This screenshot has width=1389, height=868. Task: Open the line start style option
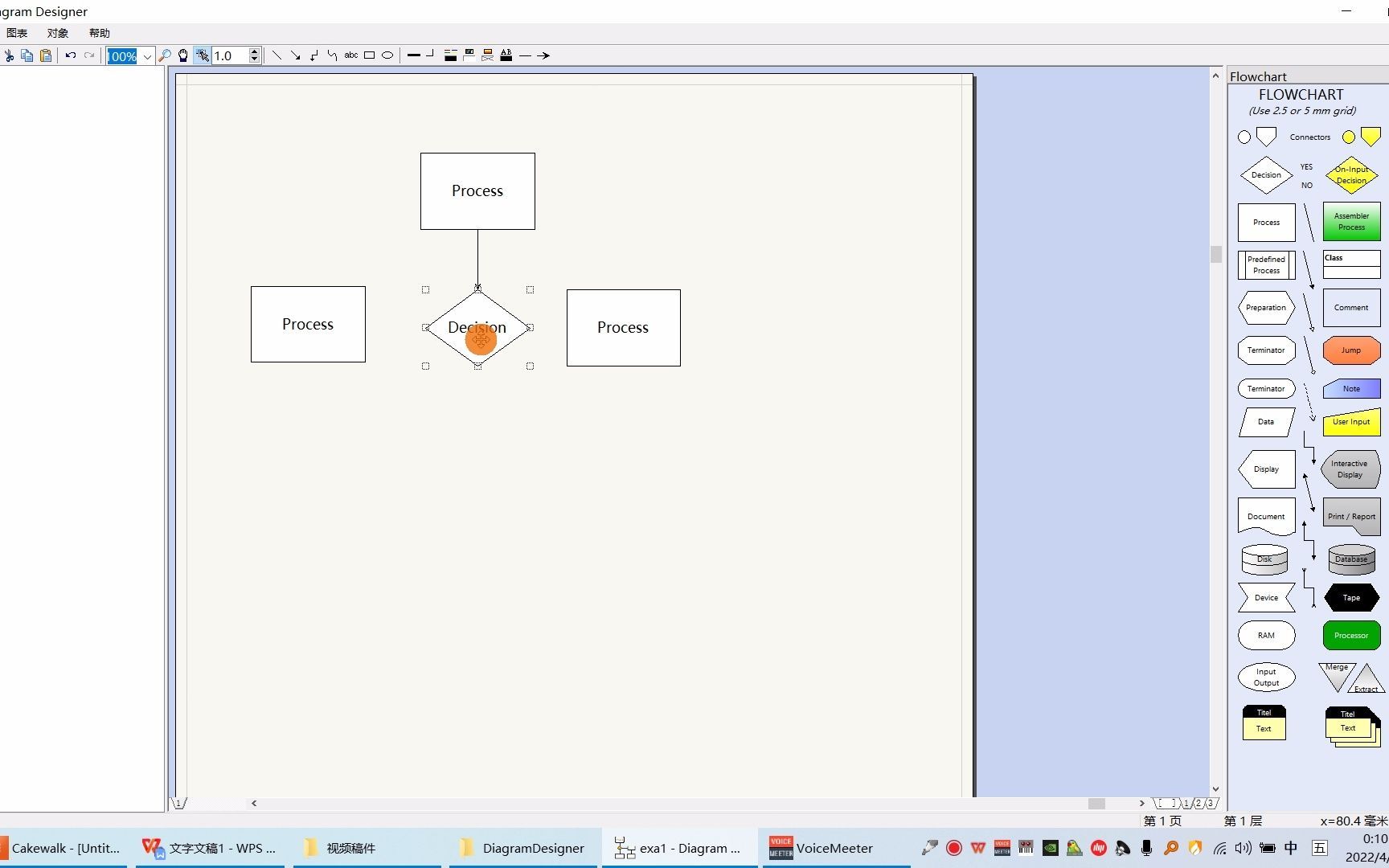coord(525,55)
